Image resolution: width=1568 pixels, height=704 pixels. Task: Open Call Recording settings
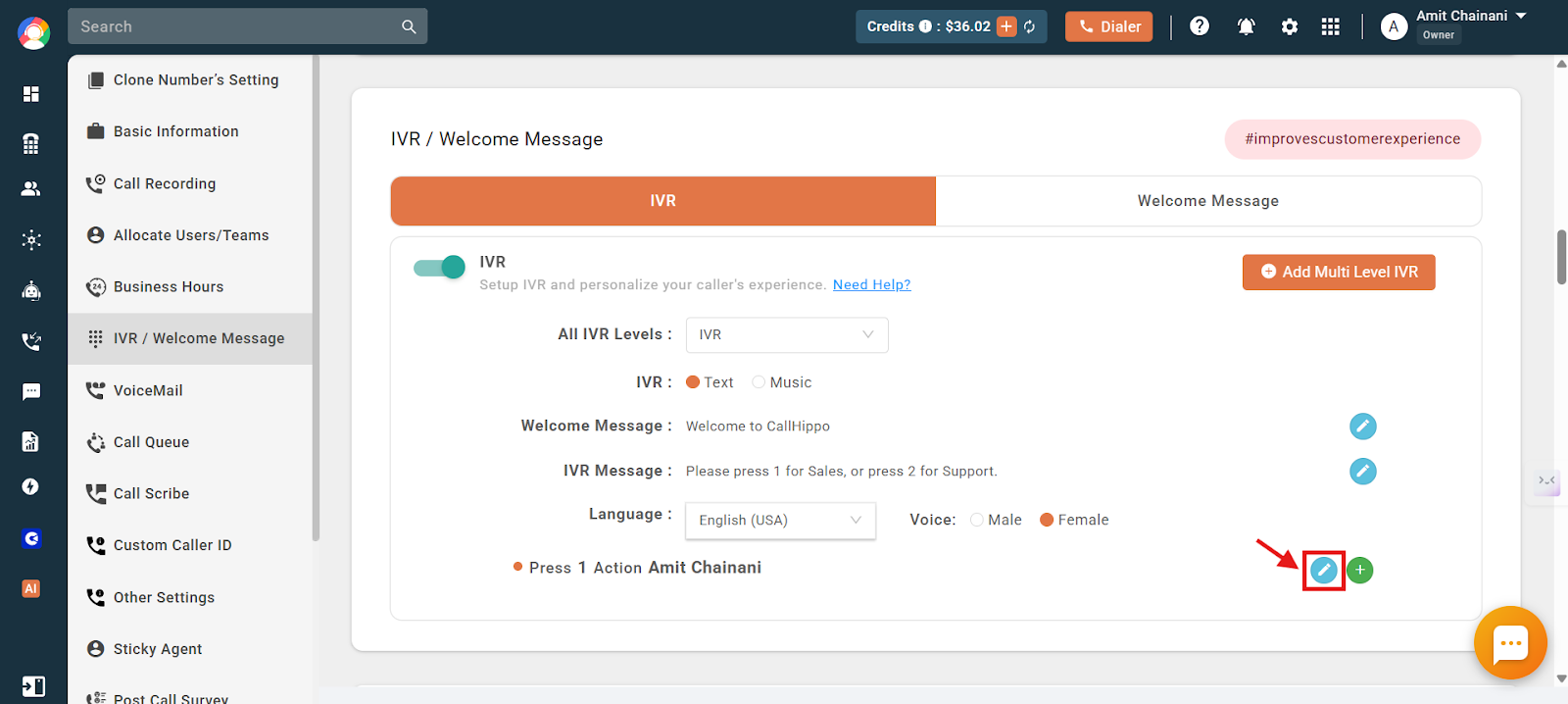click(190, 183)
